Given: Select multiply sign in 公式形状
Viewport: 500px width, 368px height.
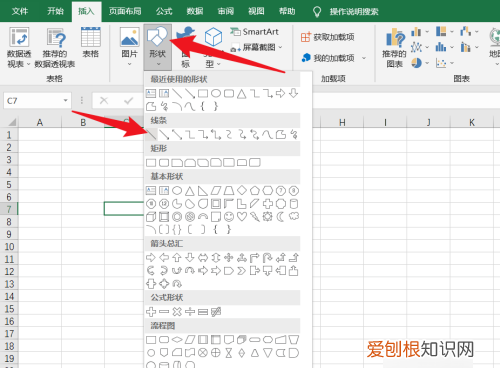Looking at the screenshot, I should coord(177,312).
